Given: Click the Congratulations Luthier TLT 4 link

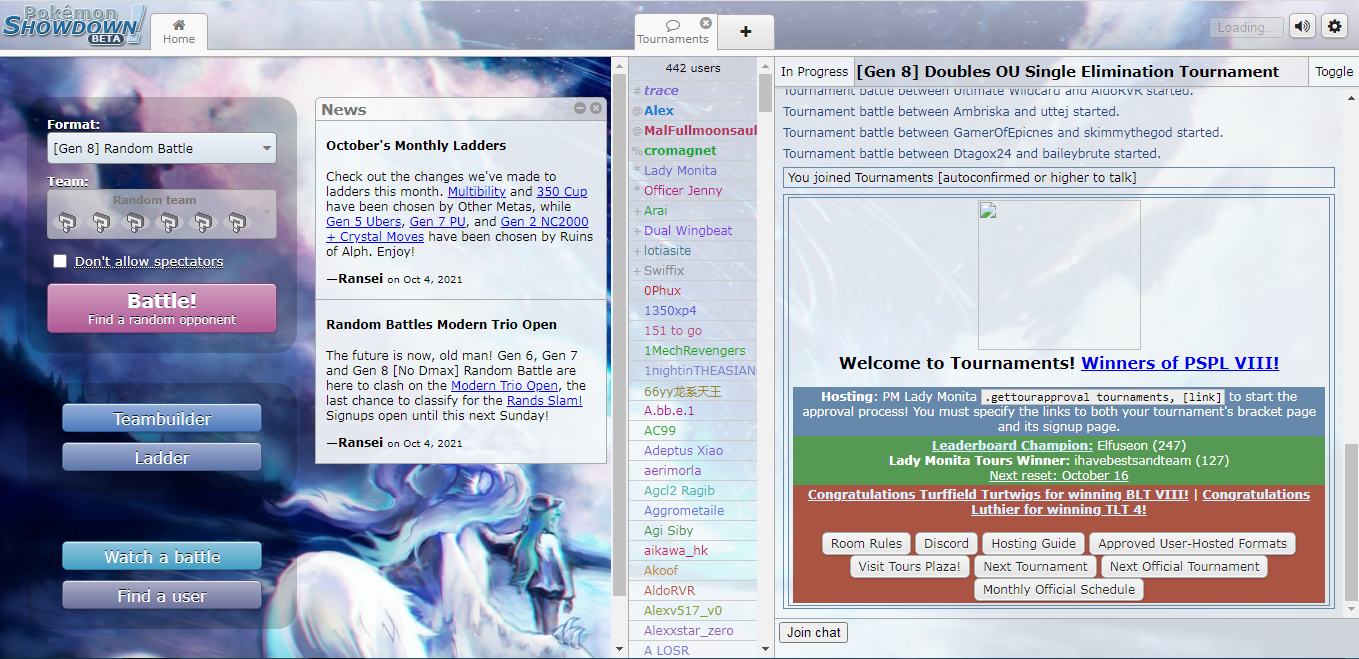Looking at the screenshot, I should coord(1140,502).
